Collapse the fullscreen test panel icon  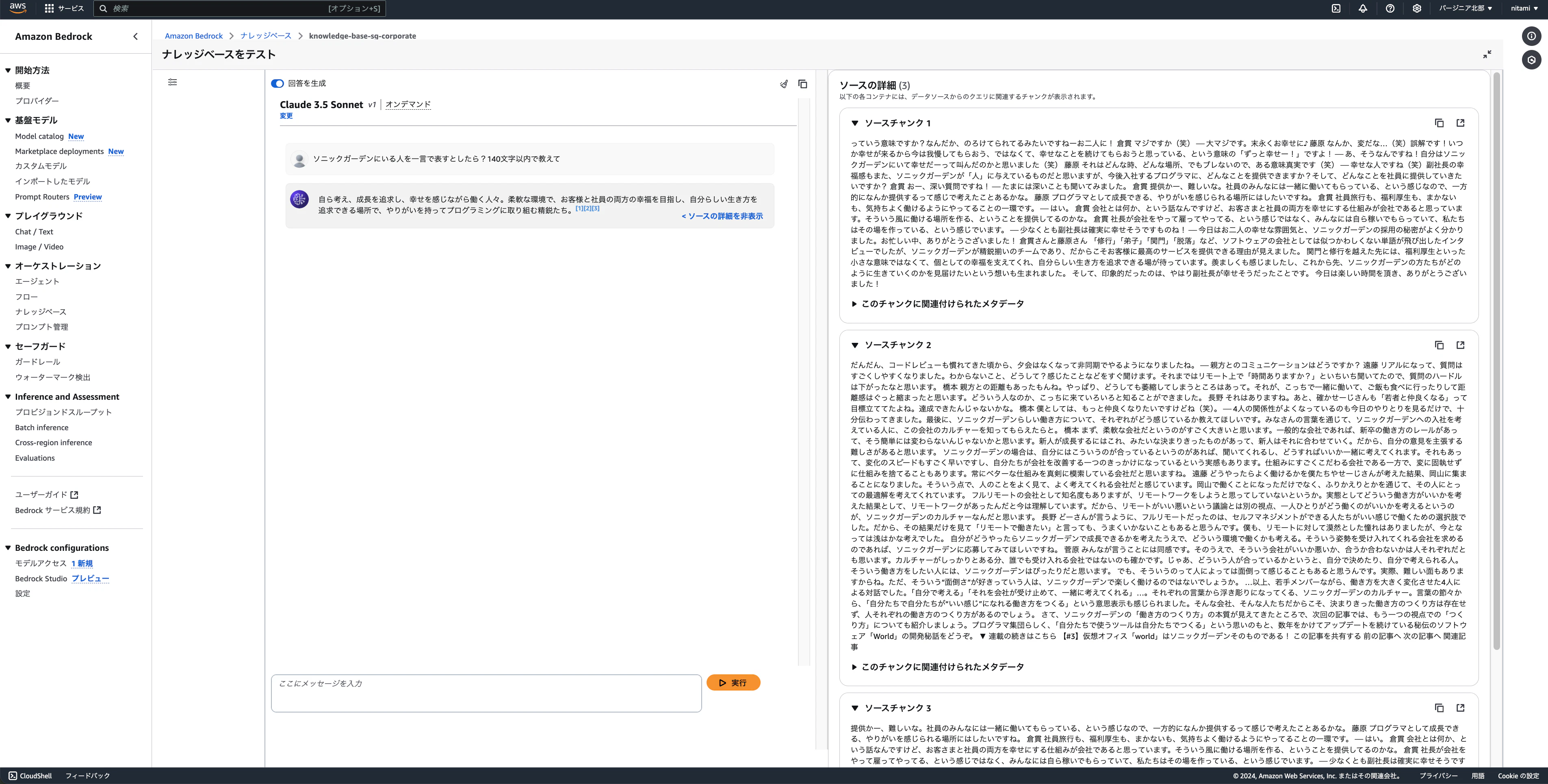1487,55
